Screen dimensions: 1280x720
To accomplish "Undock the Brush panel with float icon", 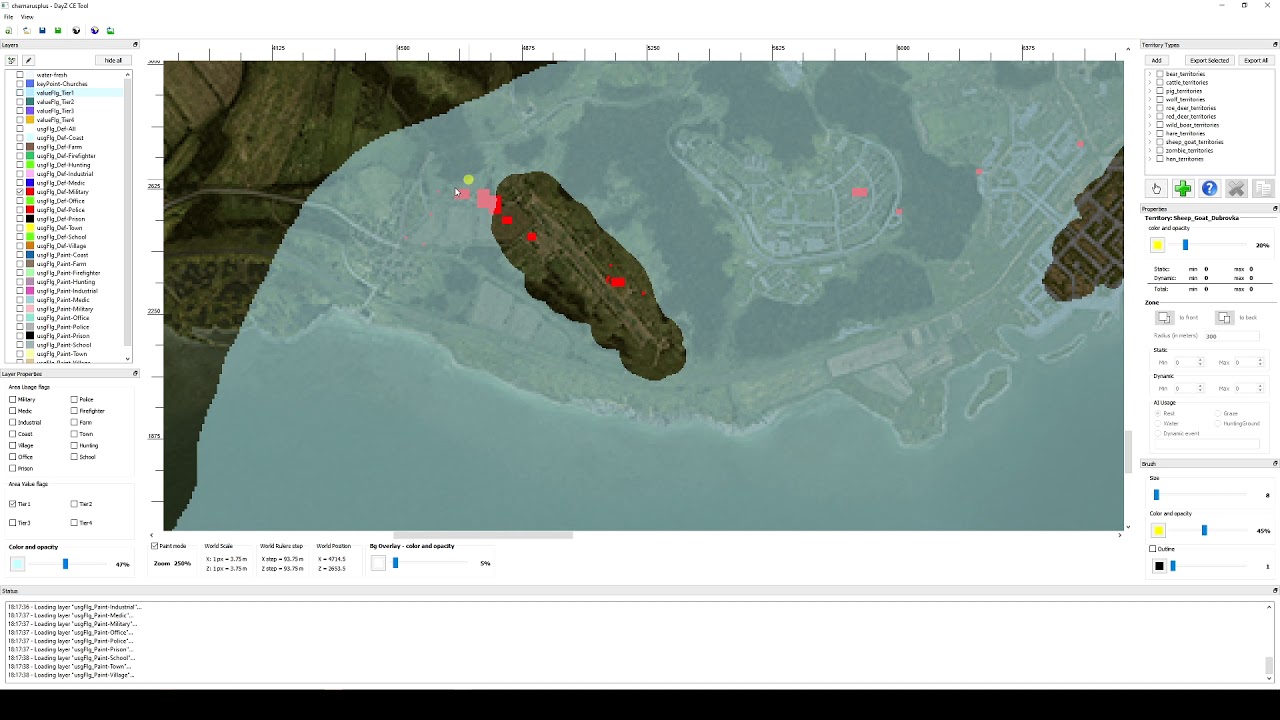I will [x=1275, y=464].
